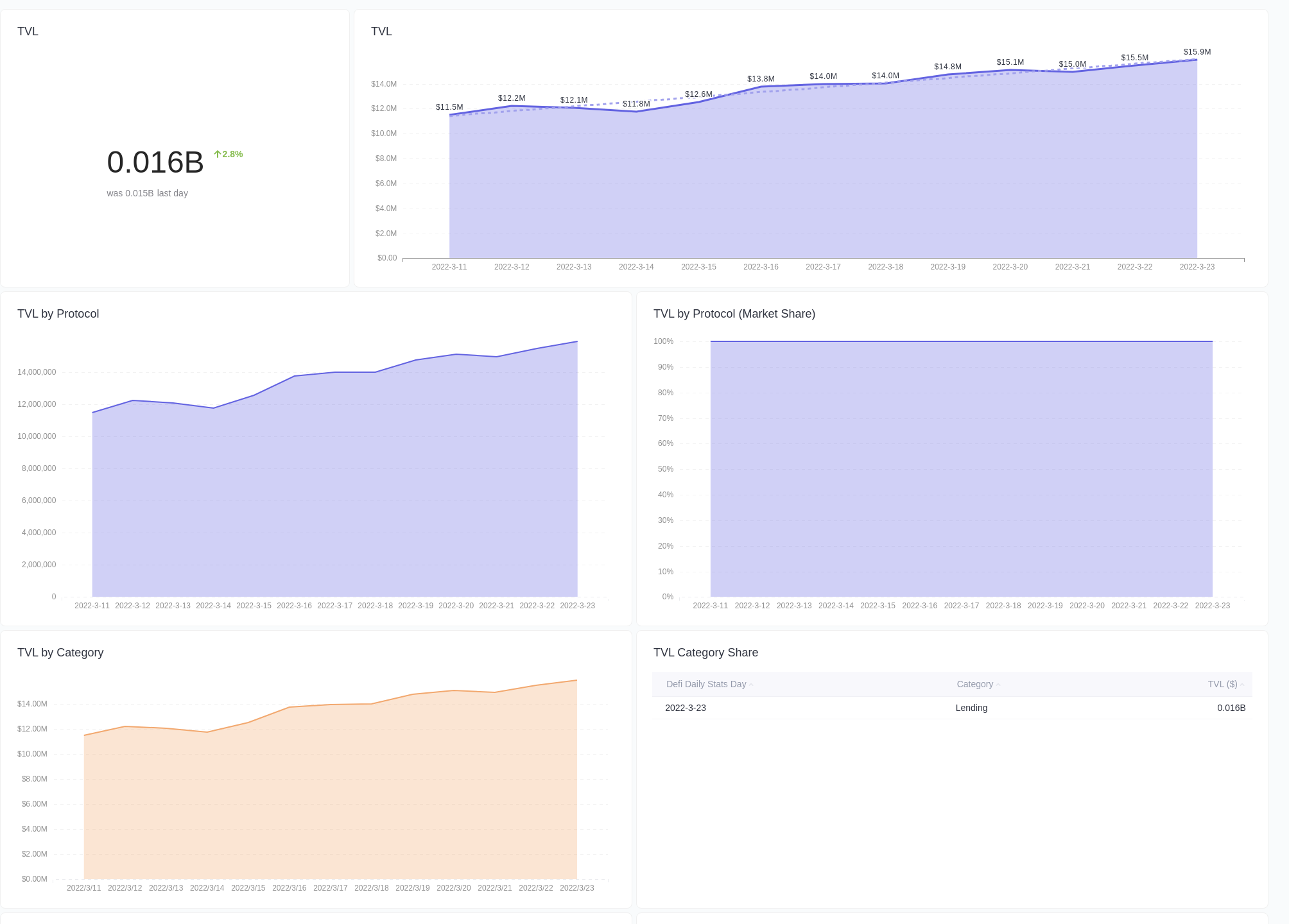Click the 2022-3-23 date cell in table
The width and height of the screenshot is (1289, 924).
point(685,708)
